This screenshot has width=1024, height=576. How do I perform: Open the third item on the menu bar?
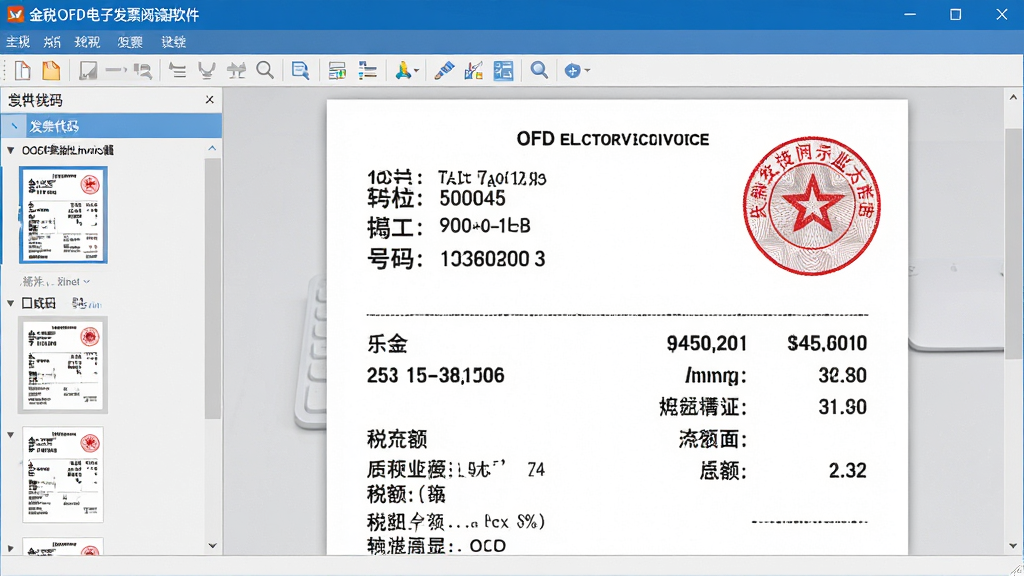[88, 42]
